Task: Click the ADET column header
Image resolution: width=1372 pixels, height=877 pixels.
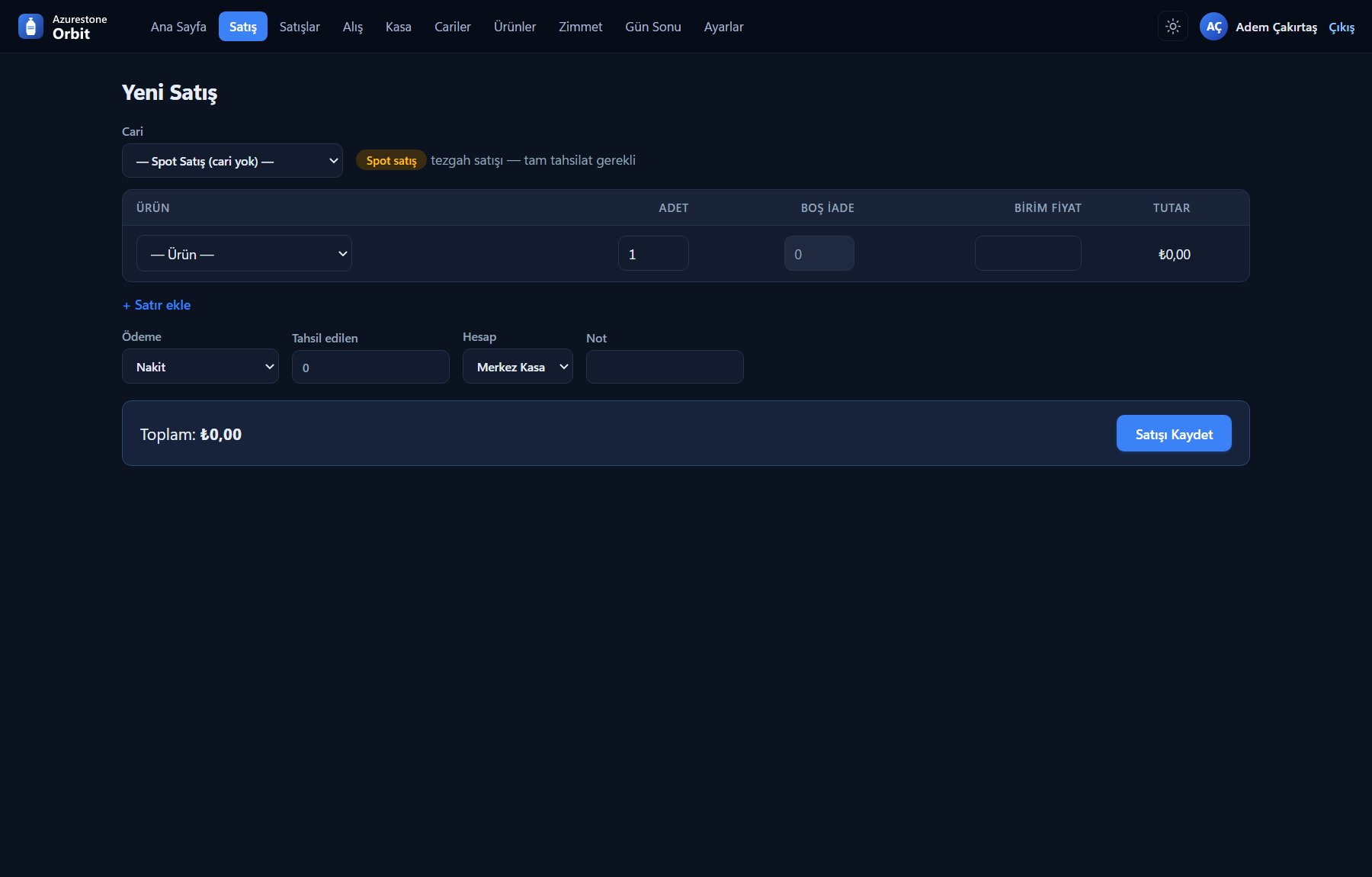Action: 674,208
